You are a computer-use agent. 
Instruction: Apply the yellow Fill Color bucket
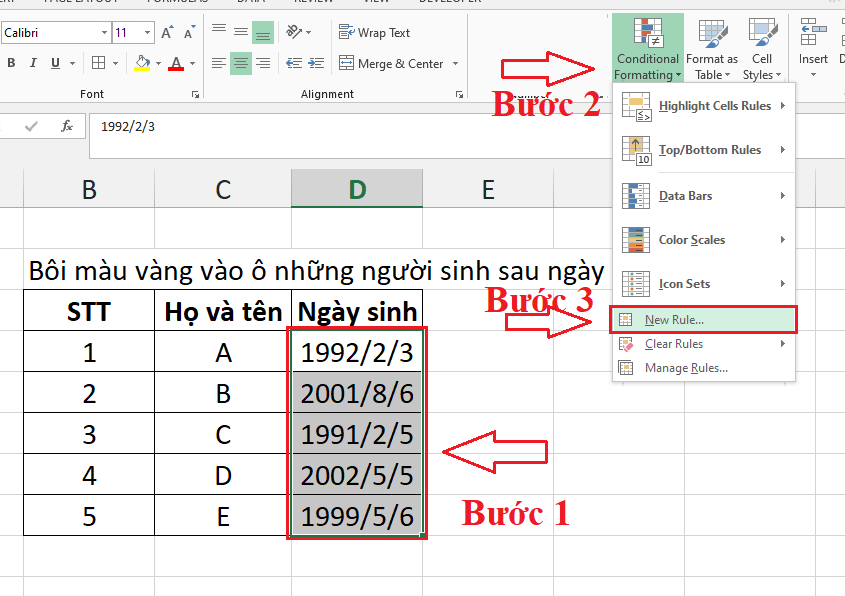tap(142, 63)
